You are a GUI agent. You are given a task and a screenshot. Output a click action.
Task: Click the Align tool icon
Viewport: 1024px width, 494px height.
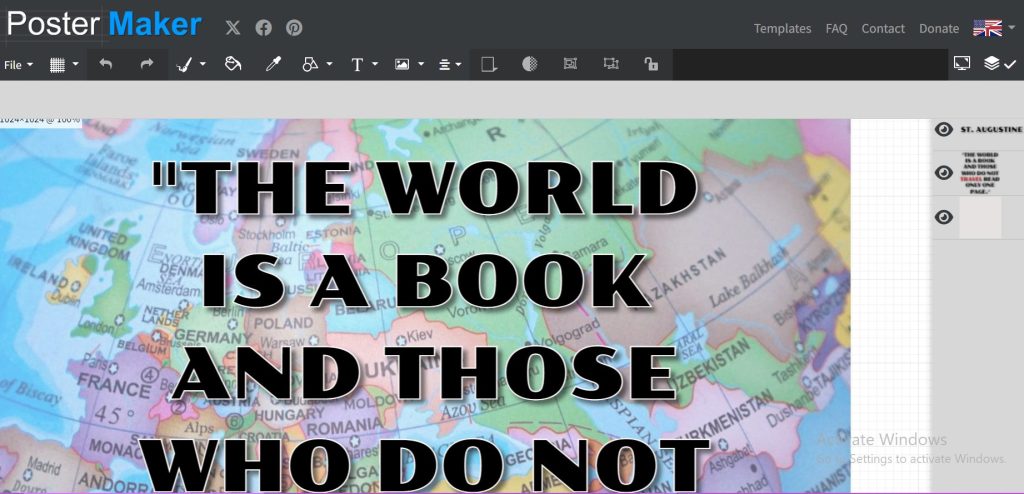445,64
